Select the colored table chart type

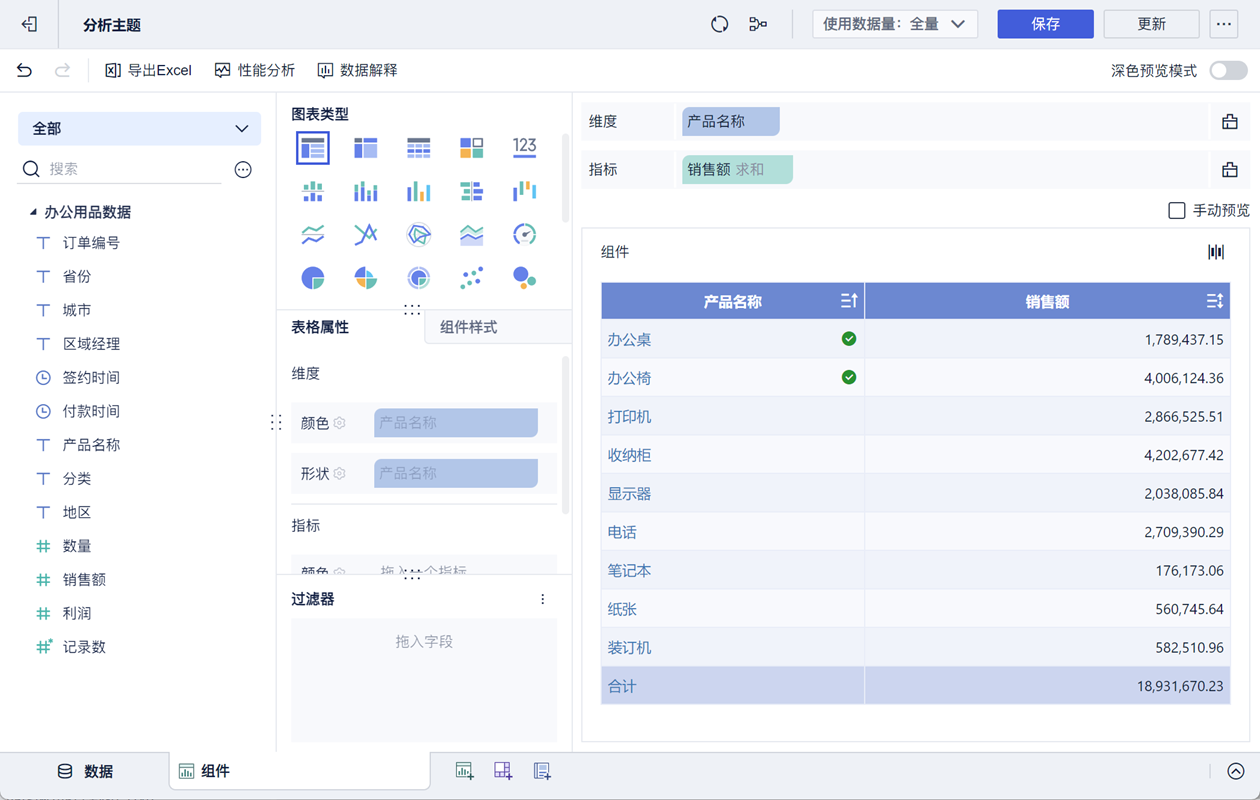coord(472,148)
